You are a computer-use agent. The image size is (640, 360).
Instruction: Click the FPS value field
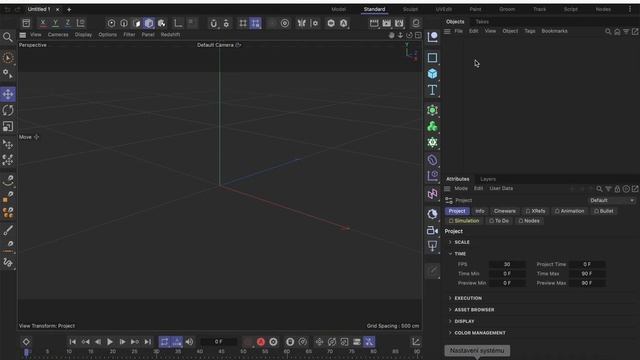(507, 264)
